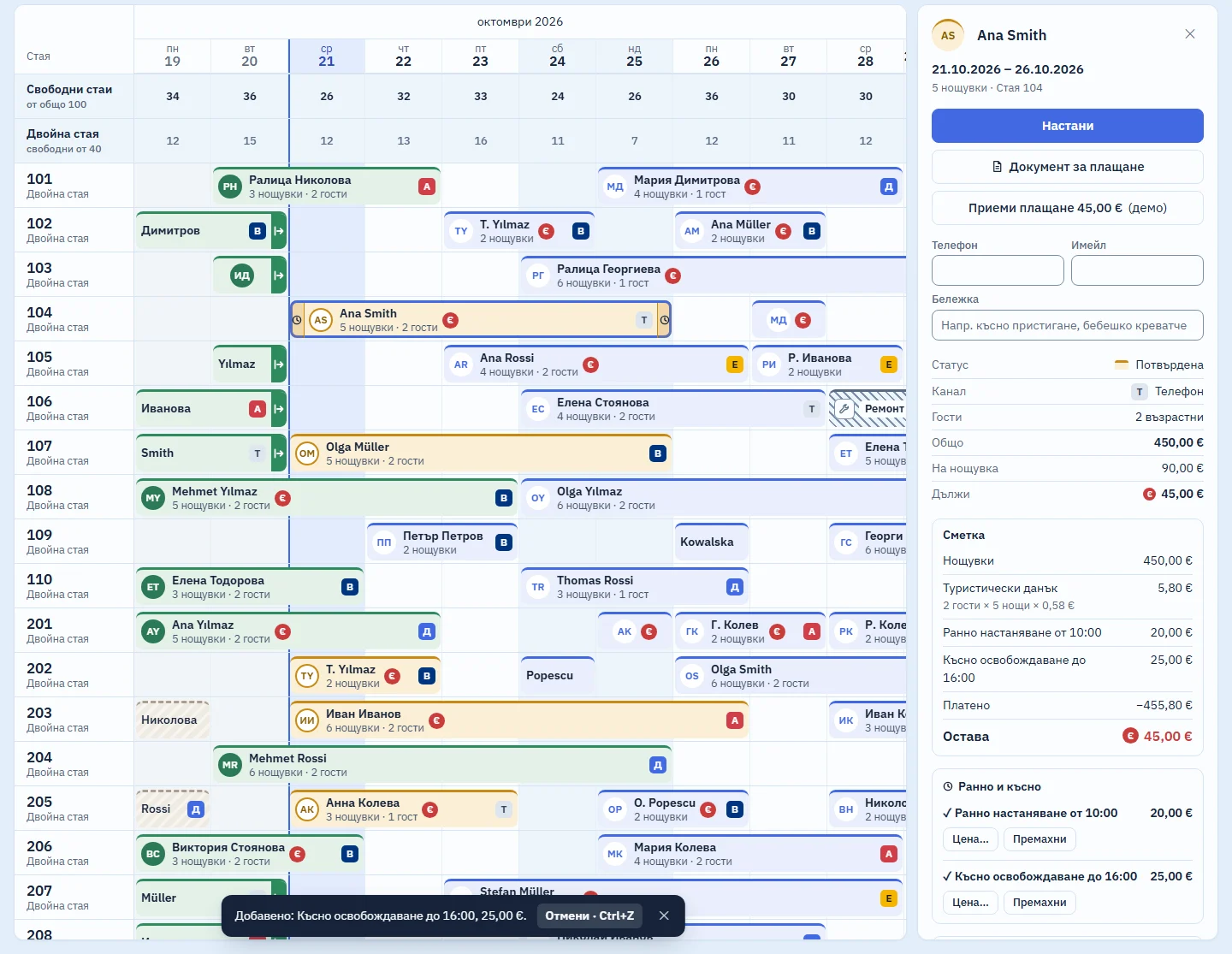
Task: Click Цена... for Късно освобождаване до 16:00
Action: [970, 903]
